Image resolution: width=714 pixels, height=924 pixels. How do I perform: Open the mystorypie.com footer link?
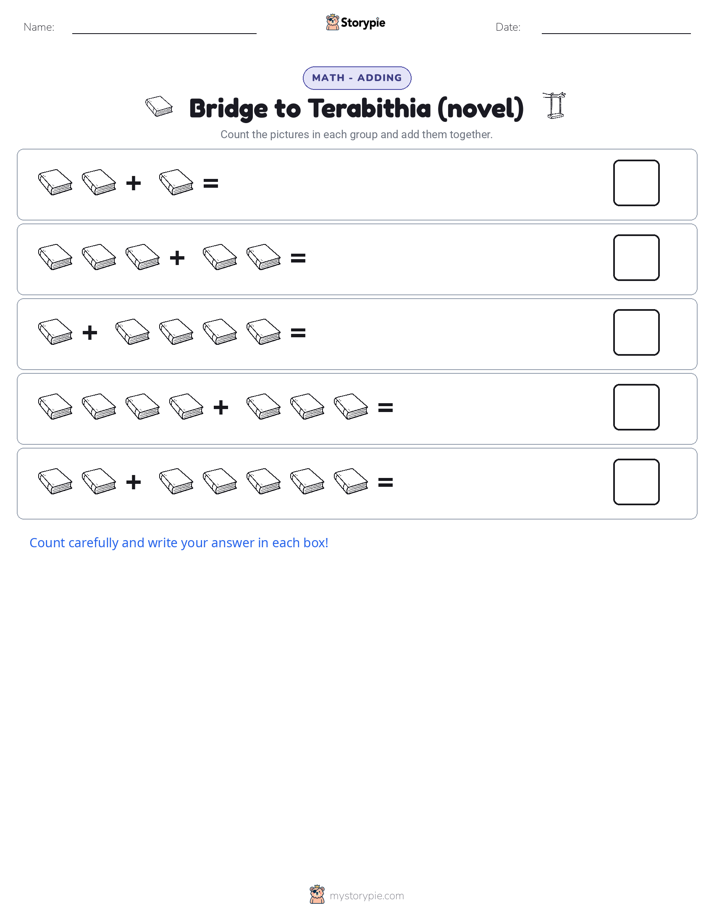(366, 896)
